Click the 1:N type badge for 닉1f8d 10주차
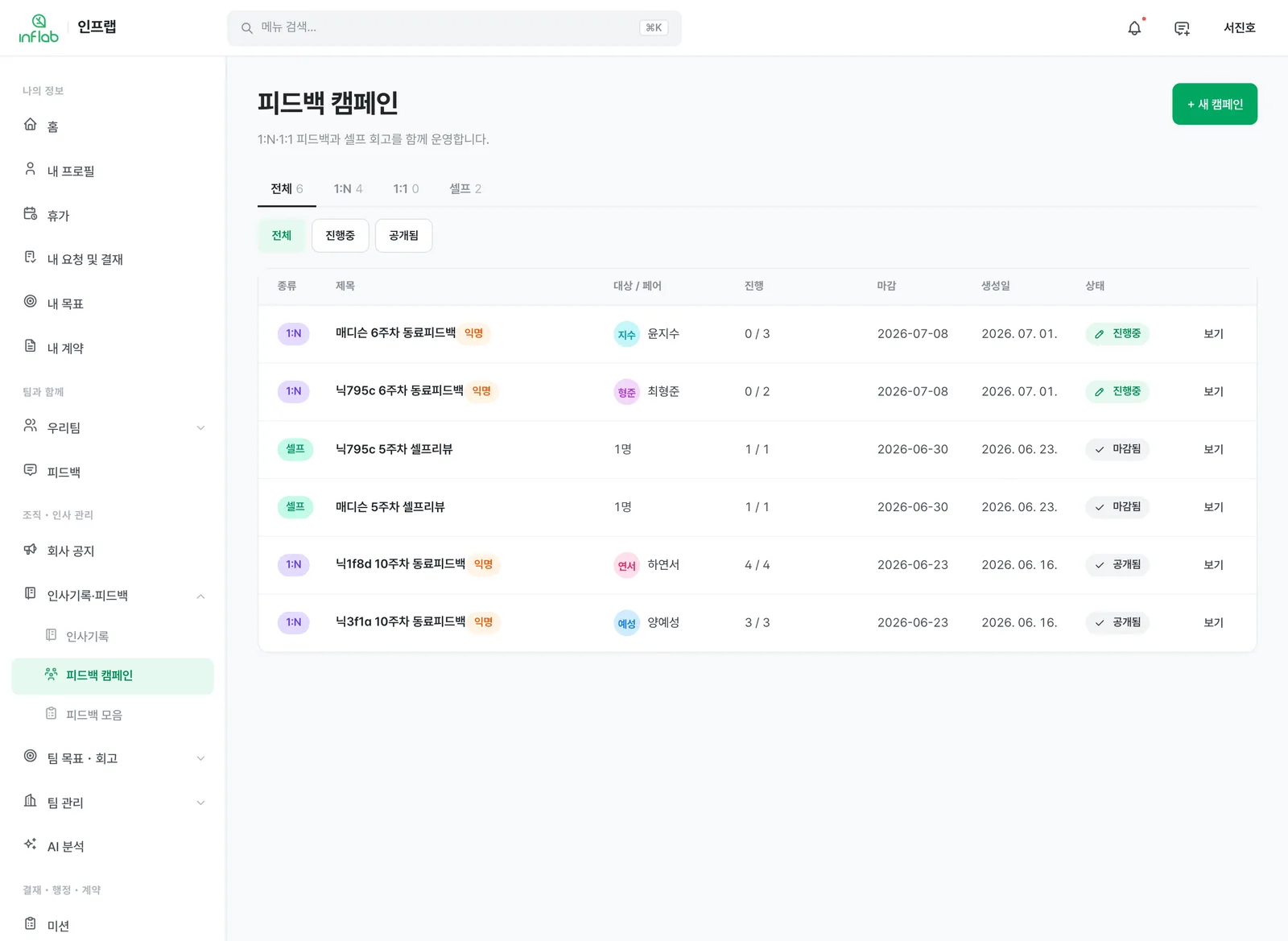Image resolution: width=1288 pixels, height=941 pixels. [294, 565]
